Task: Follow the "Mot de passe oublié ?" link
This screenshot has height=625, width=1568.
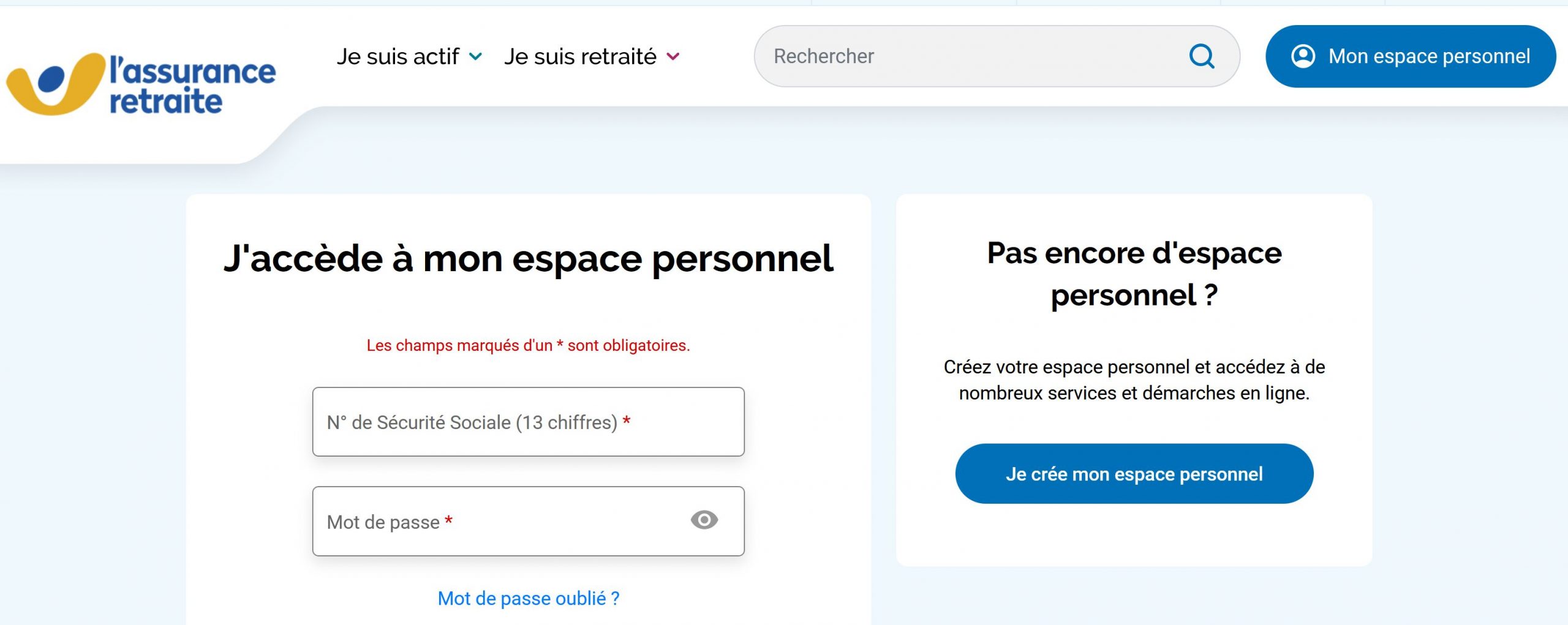Action: [528, 598]
